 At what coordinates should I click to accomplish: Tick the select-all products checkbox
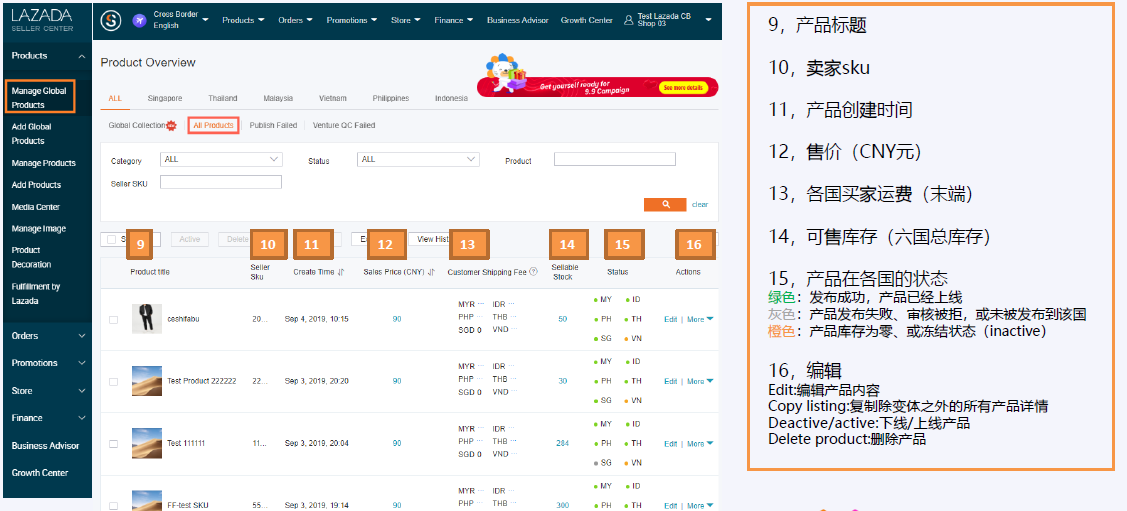tap(111, 239)
